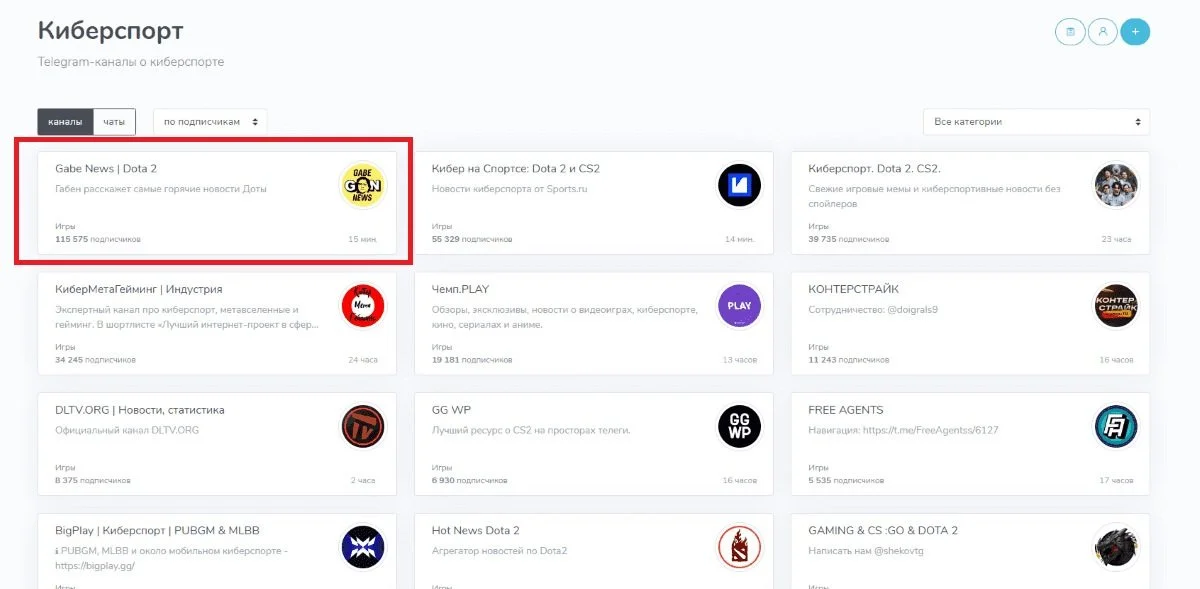Click the DLTV.ORG channel avatar
Image resolution: width=1200 pixels, height=589 pixels.
363,427
